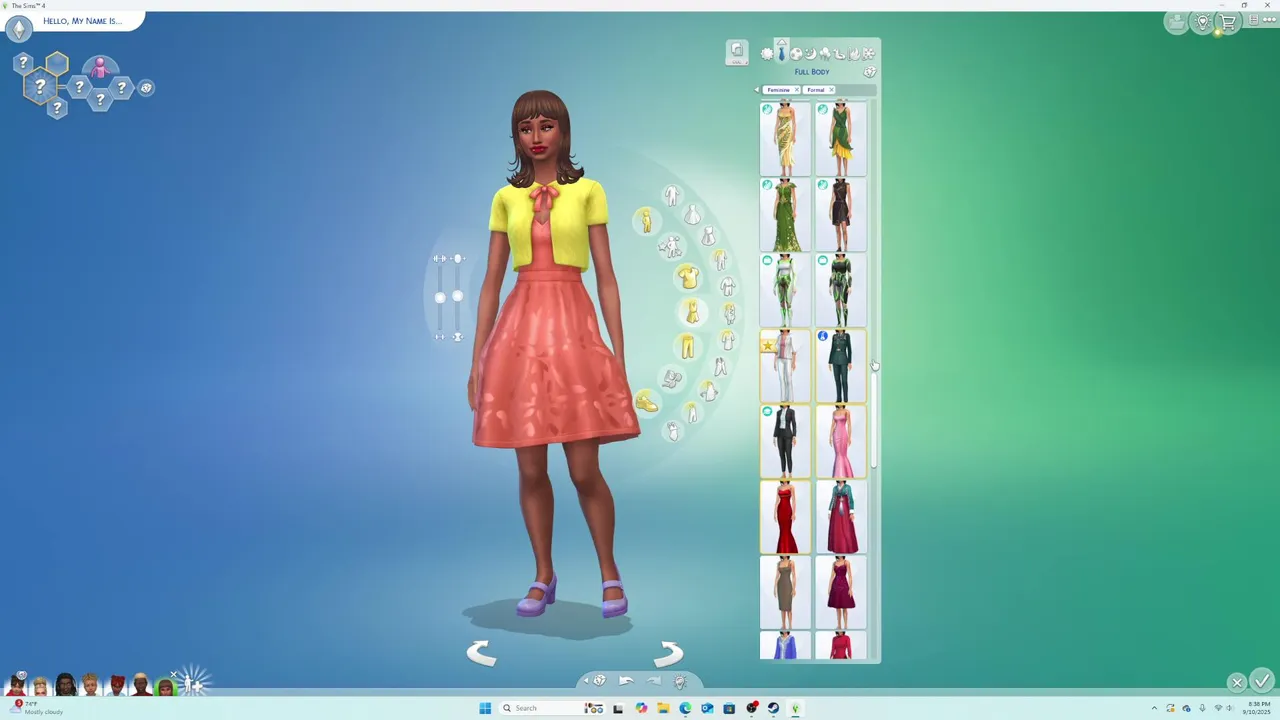Image resolution: width=1280 pixels, height=720 pixels.
Task: Rotate Sim with the left arrow
Action: (481, 653)
